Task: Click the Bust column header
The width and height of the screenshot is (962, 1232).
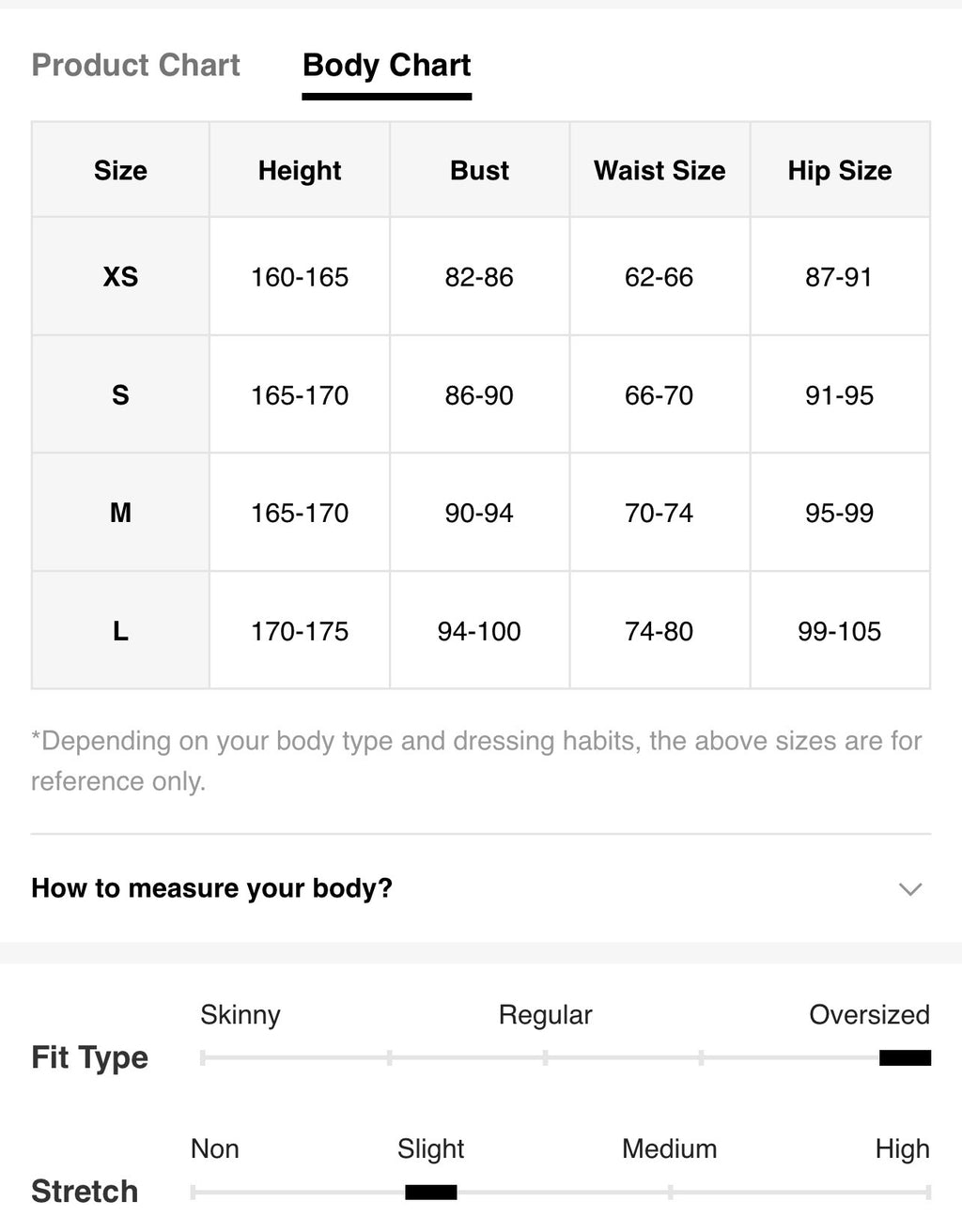Action: [479, 170]
